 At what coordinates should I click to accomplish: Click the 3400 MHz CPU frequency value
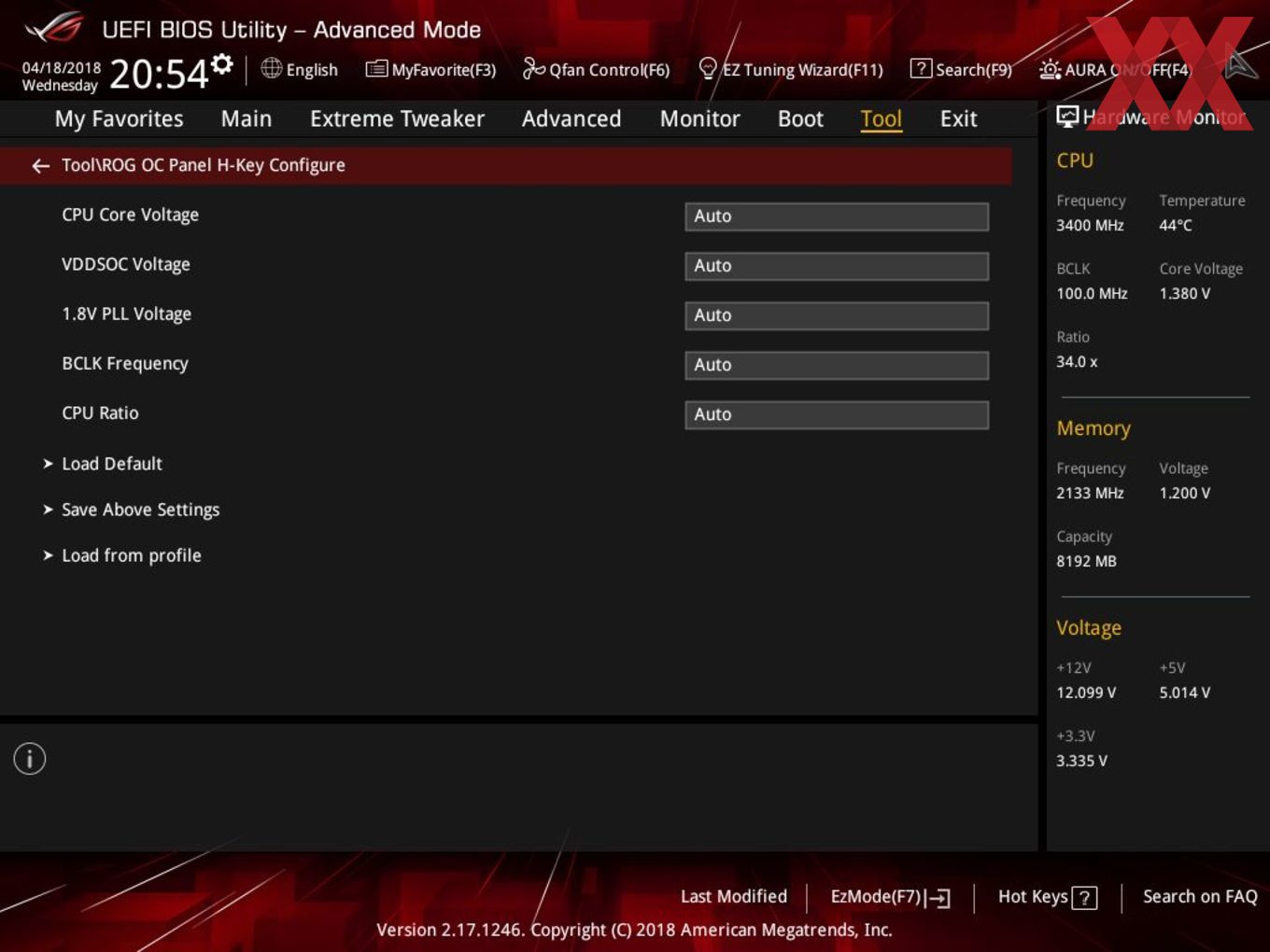tap(1090, 225)
